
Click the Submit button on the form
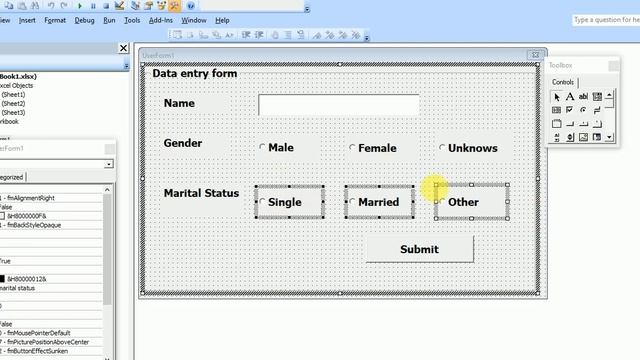coord(420,249)
